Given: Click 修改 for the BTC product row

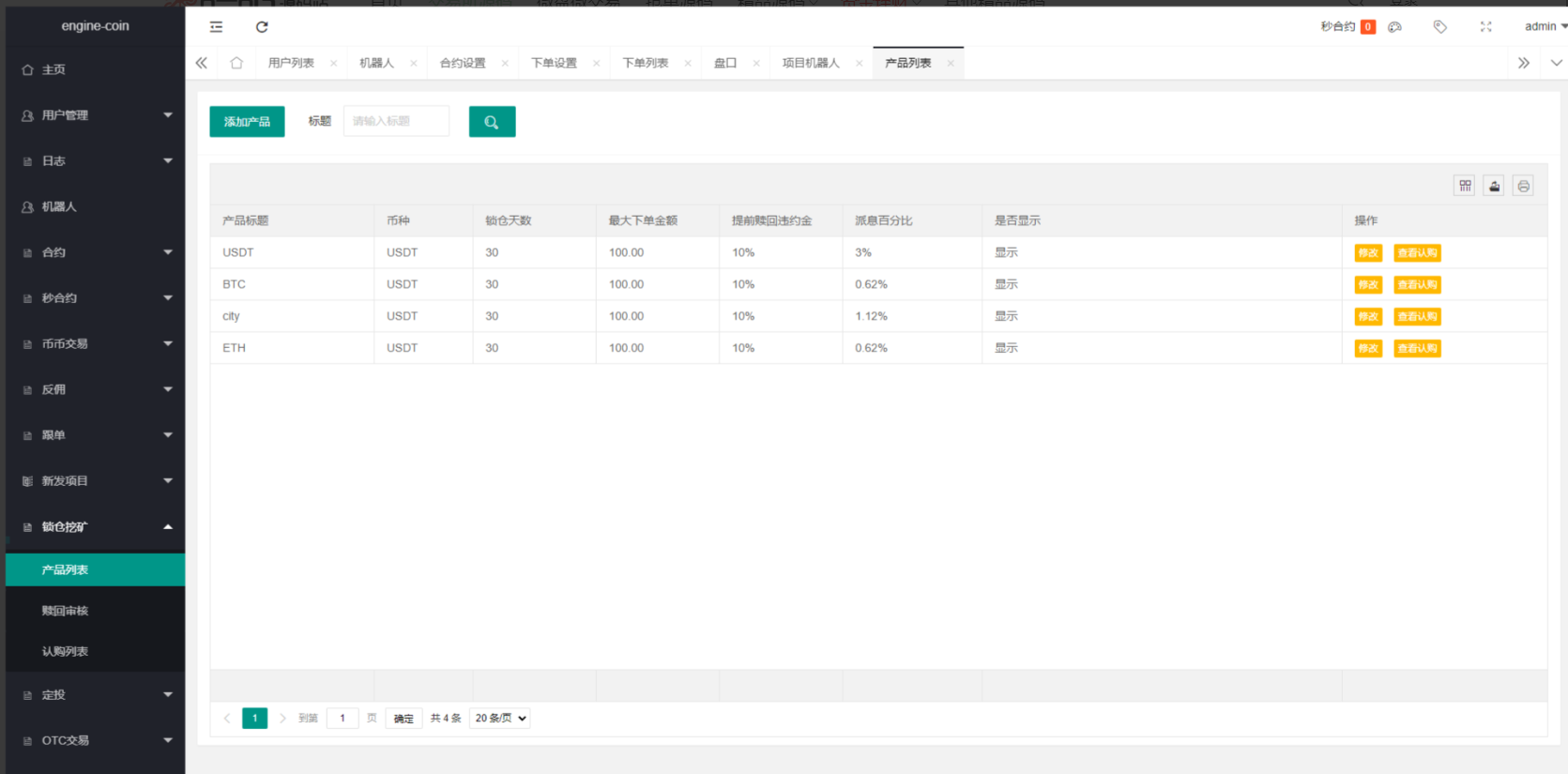Looking at the screenshot, I should [x=1368, y=285].
